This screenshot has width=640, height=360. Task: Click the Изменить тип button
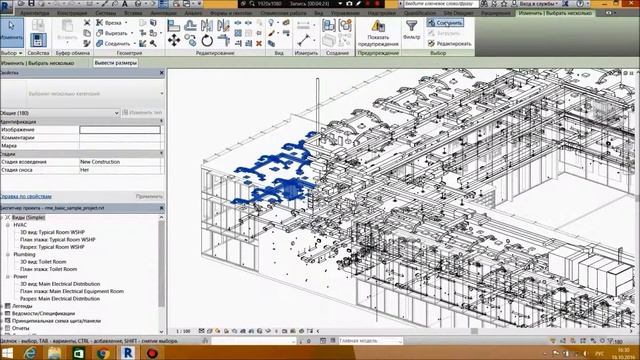click(142, 113)
